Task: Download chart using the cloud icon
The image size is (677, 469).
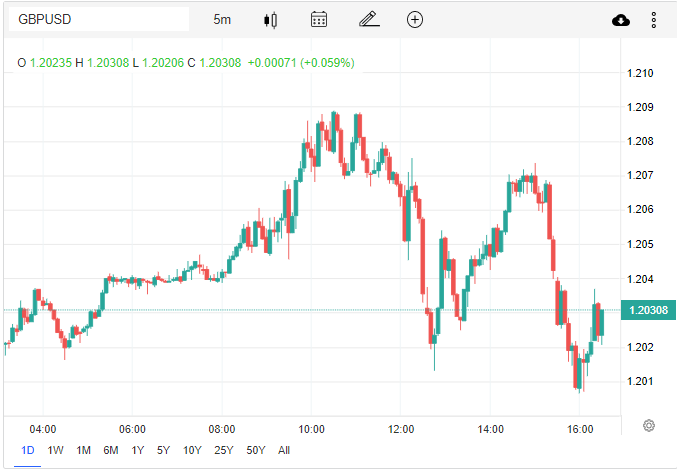Action: click(x=620, y=20)
